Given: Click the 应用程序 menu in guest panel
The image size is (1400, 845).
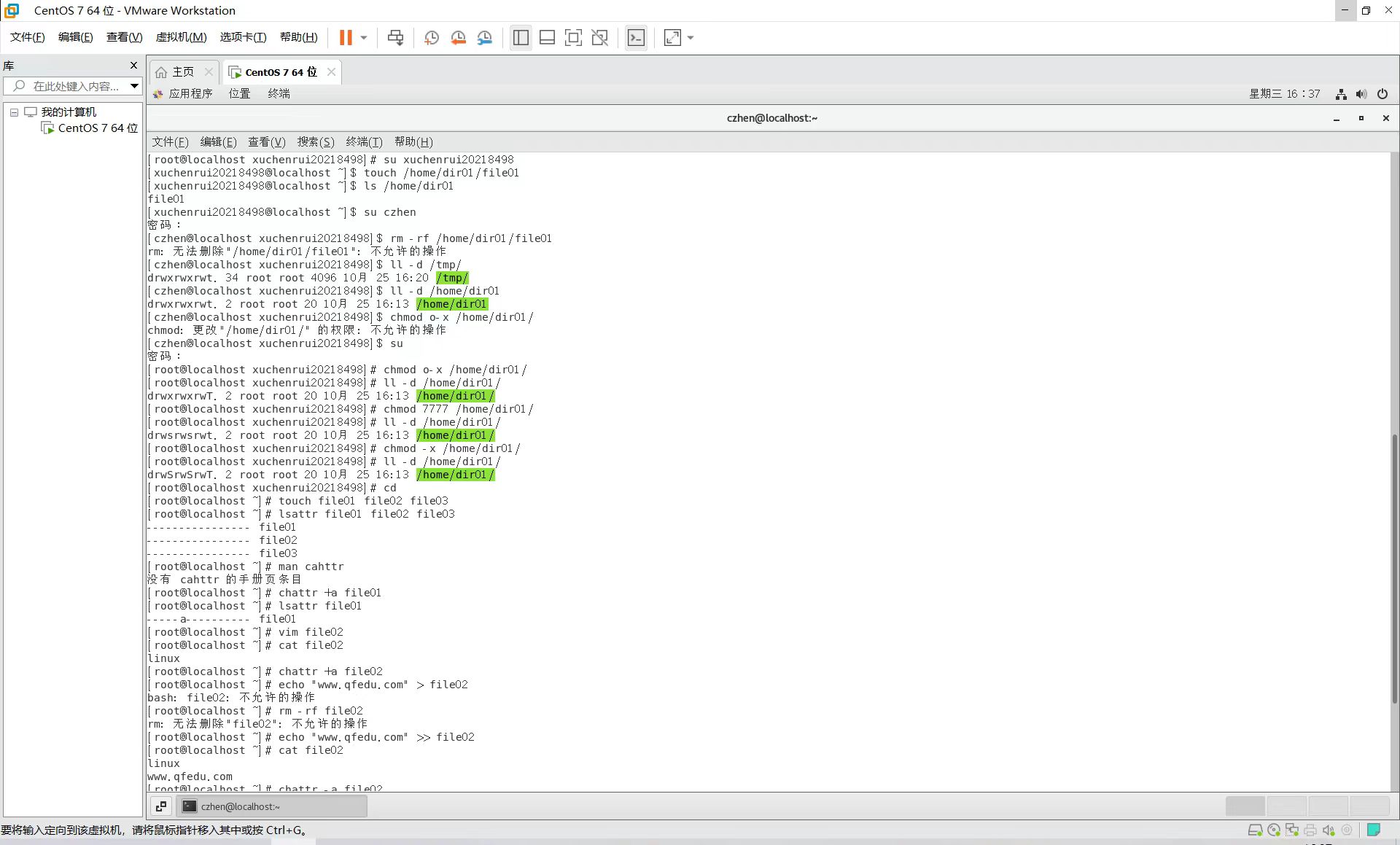Looking at the screenshot, I should pos(190,94).
